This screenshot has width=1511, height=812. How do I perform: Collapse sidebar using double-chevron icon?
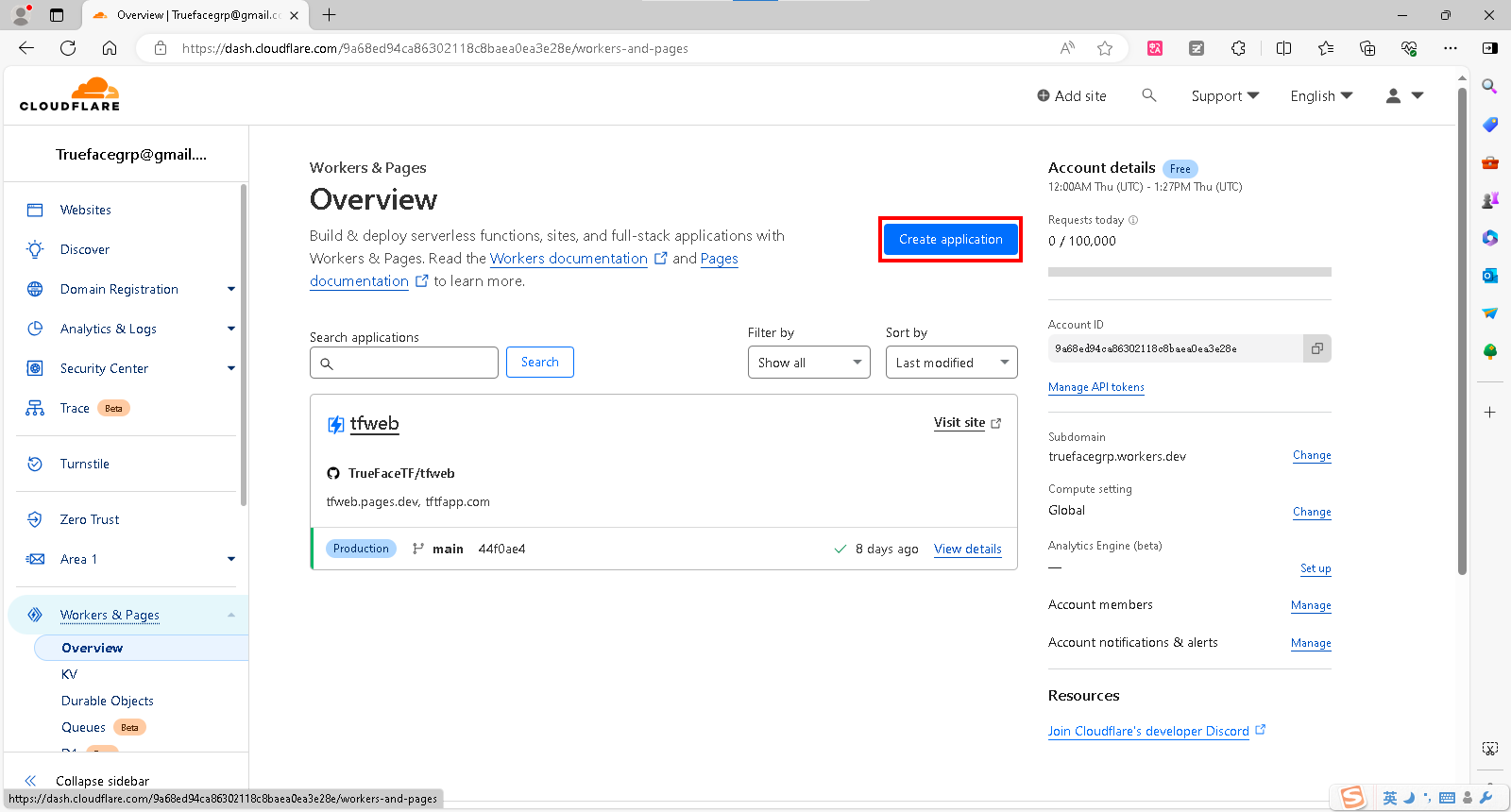tap(30, 781)
